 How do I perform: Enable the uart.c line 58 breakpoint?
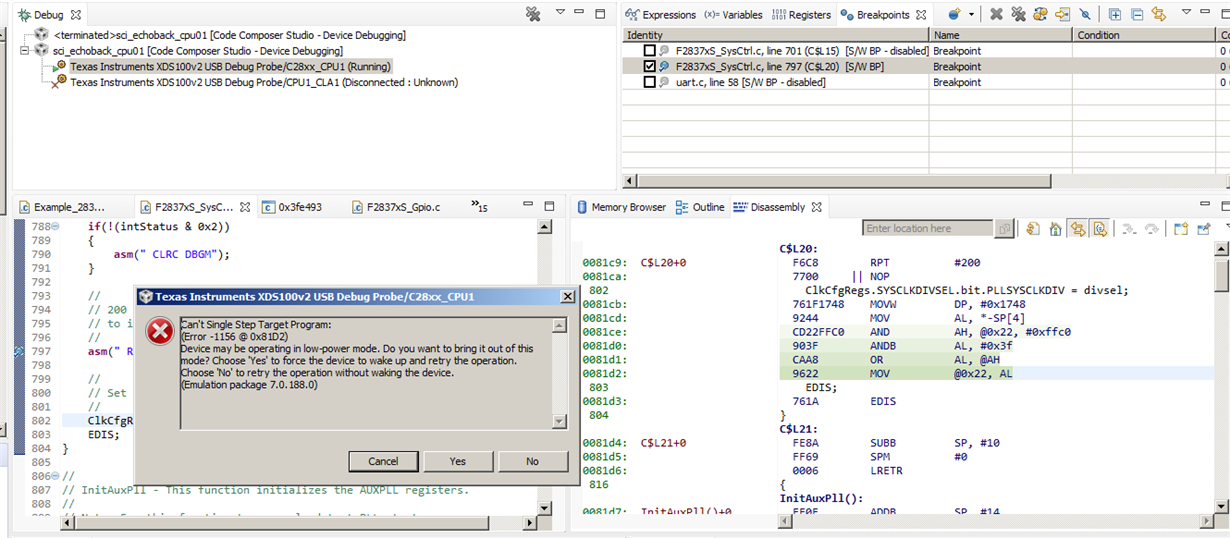(x=649, y=82)
